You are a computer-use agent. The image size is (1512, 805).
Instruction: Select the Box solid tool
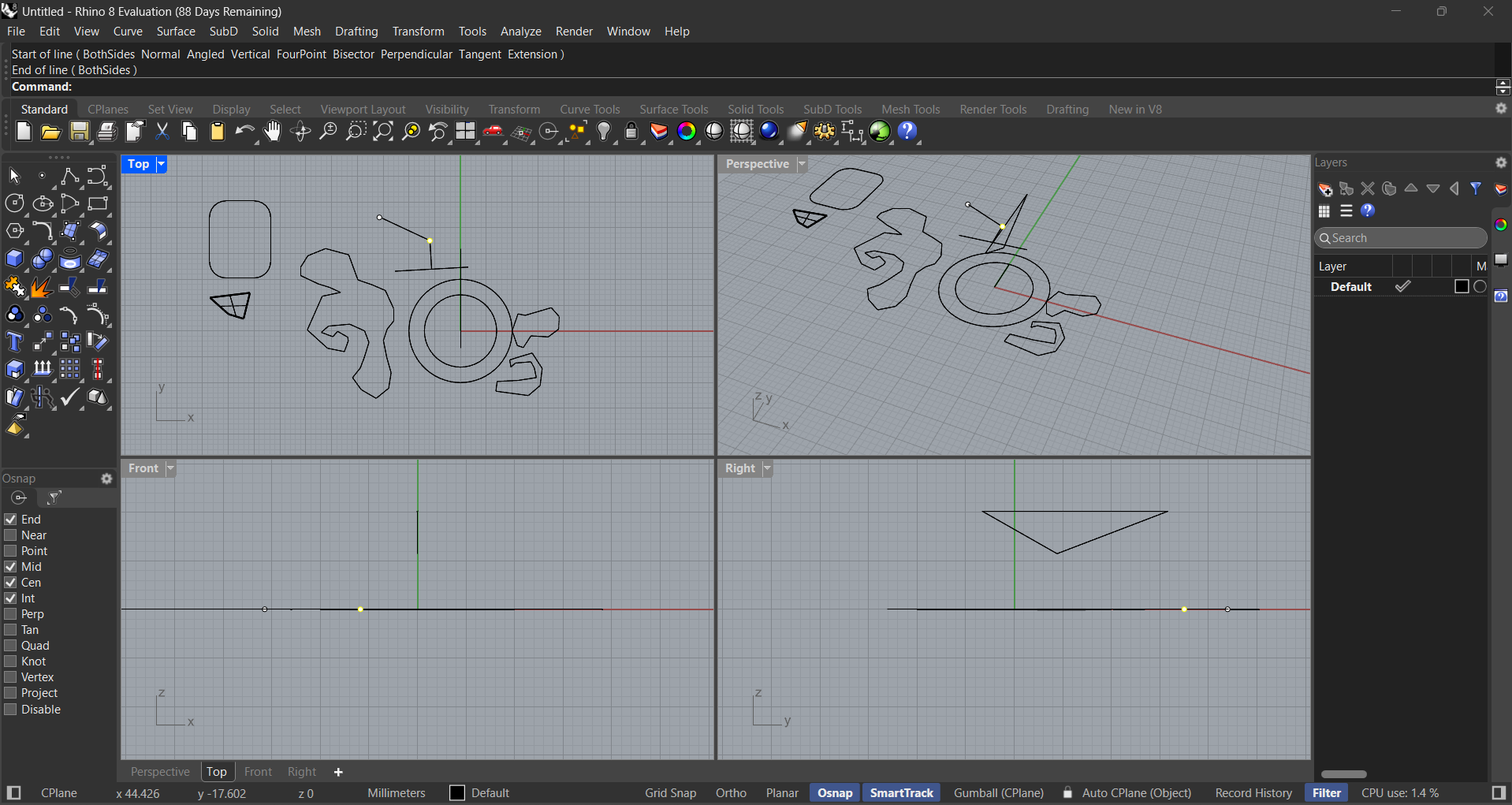coord(14,259)
